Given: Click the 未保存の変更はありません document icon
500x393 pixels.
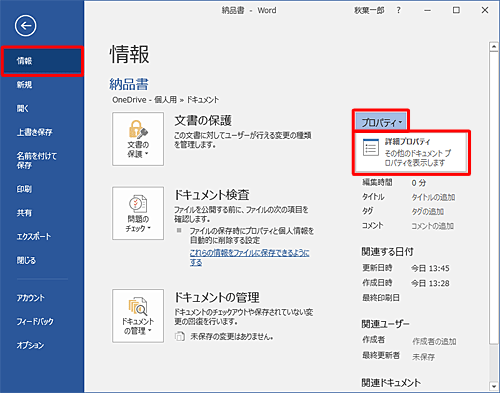Looking at the screenshot, I should [180, 336].
